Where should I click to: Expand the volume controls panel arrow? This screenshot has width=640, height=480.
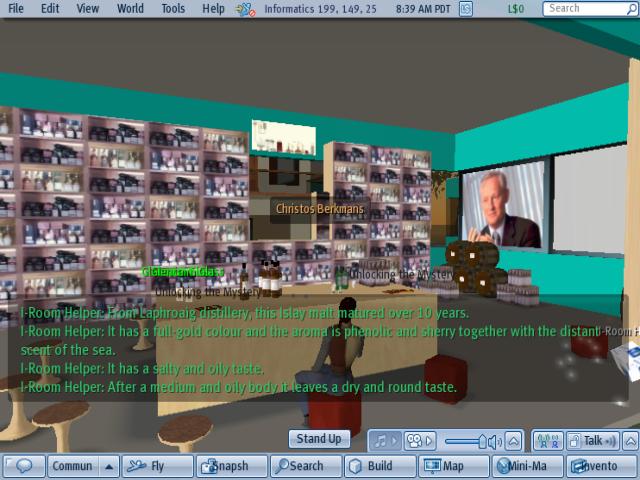513,440
